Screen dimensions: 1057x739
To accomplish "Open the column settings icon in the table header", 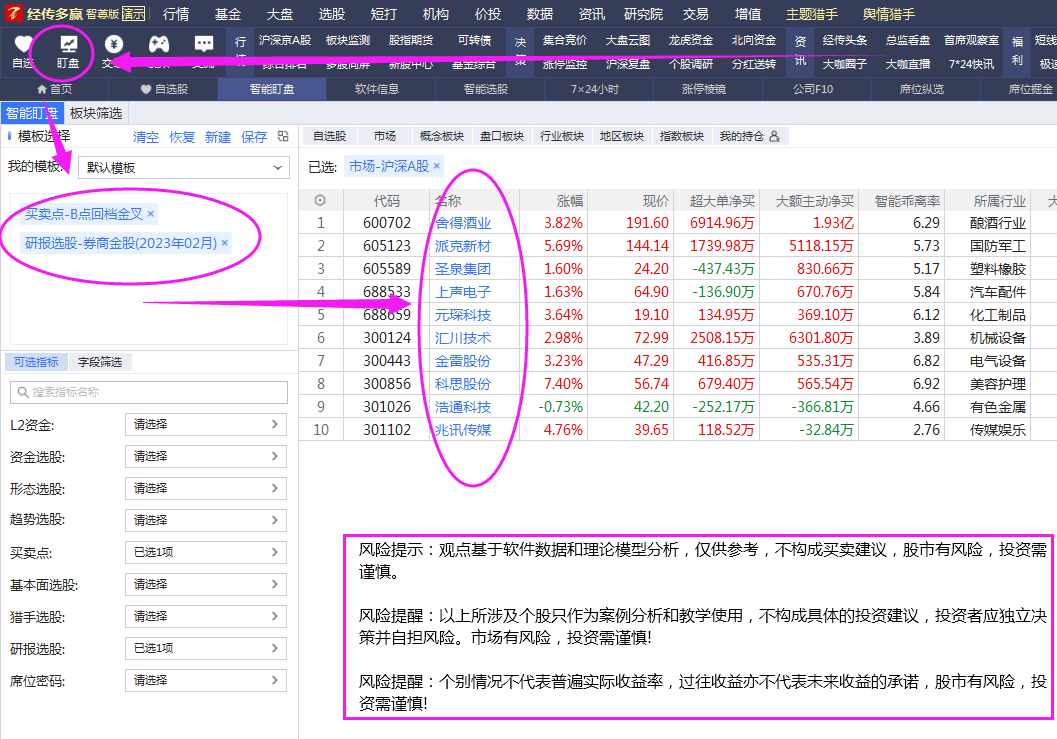I will [320, 200].
